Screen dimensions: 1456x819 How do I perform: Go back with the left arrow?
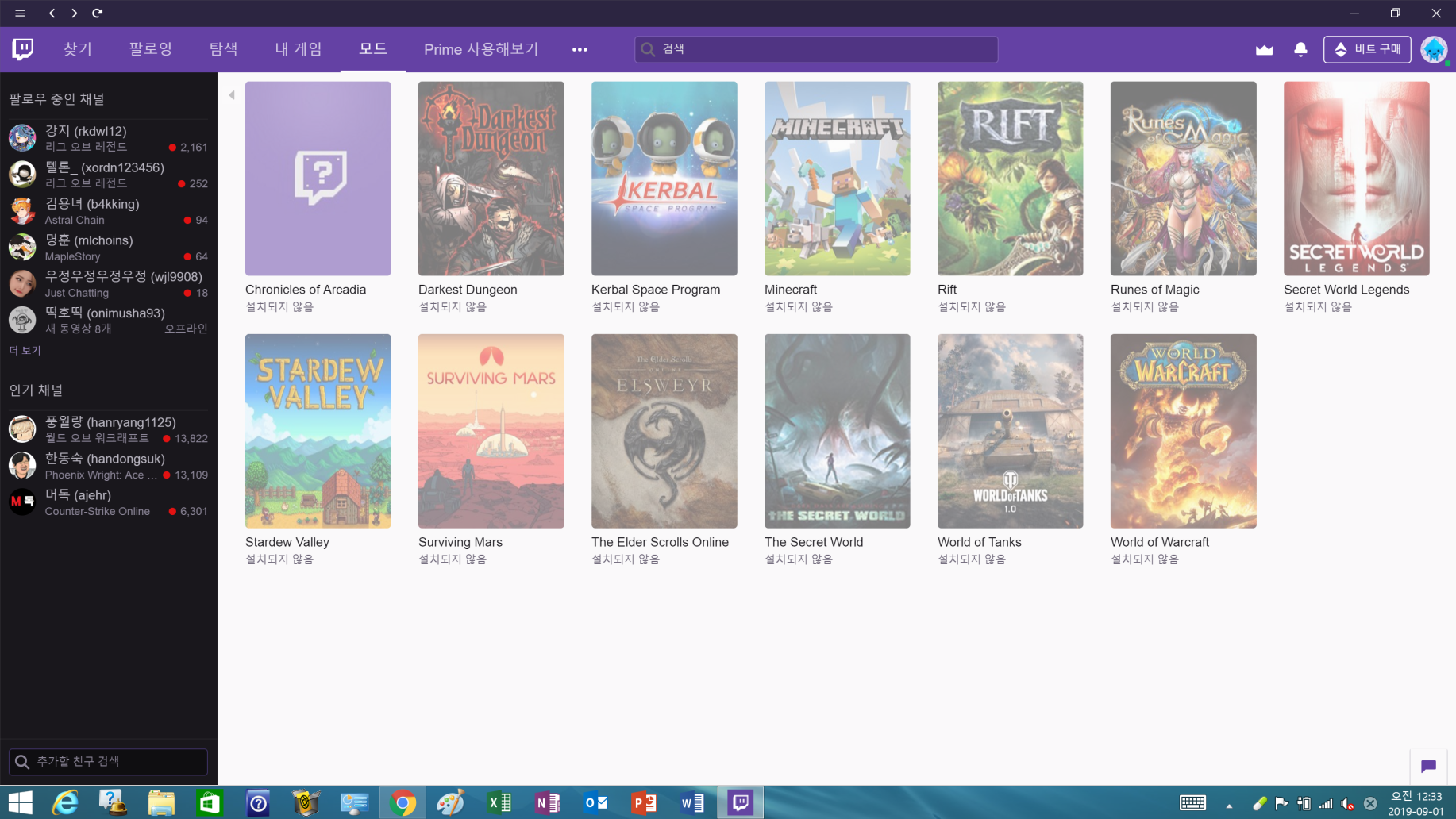pos(52,13)
